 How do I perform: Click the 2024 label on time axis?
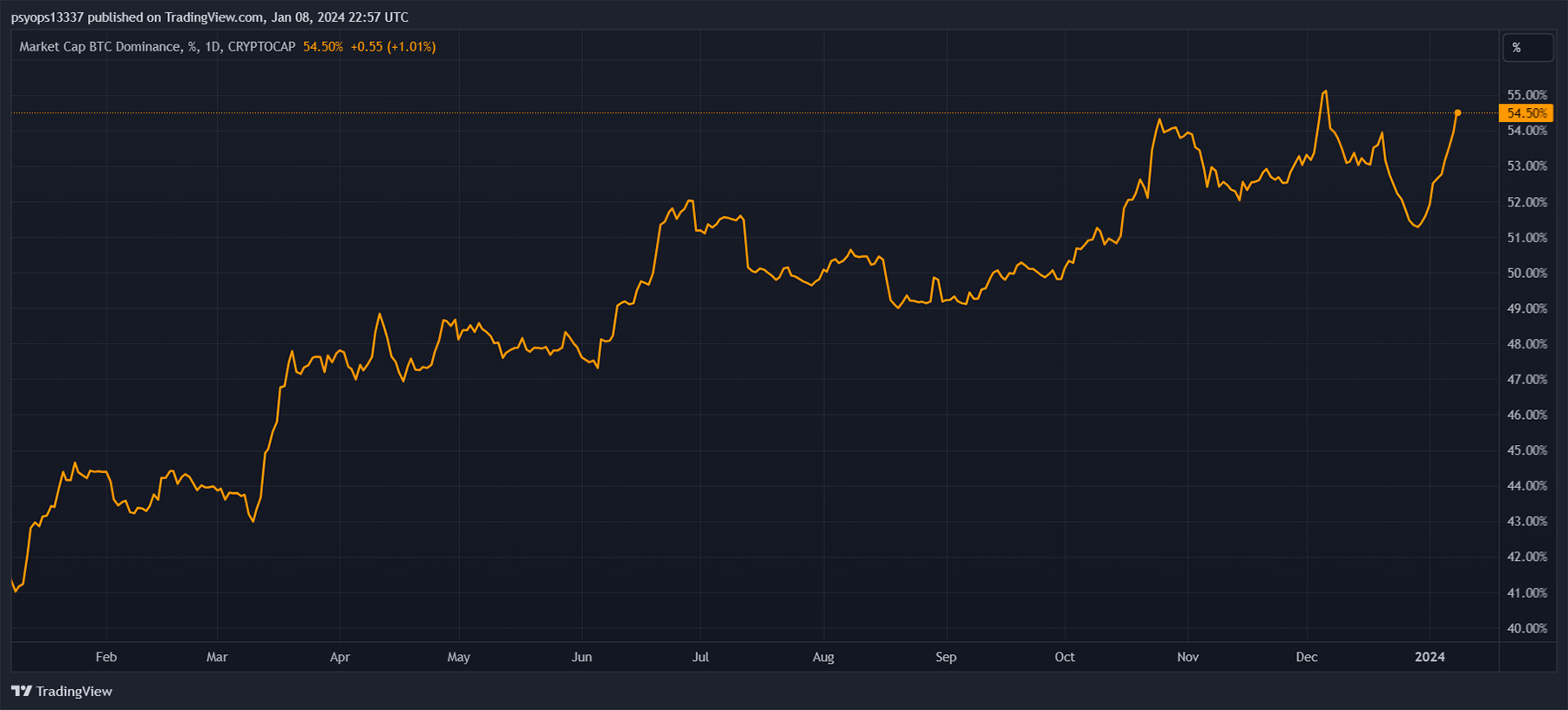pos(1429,657)
